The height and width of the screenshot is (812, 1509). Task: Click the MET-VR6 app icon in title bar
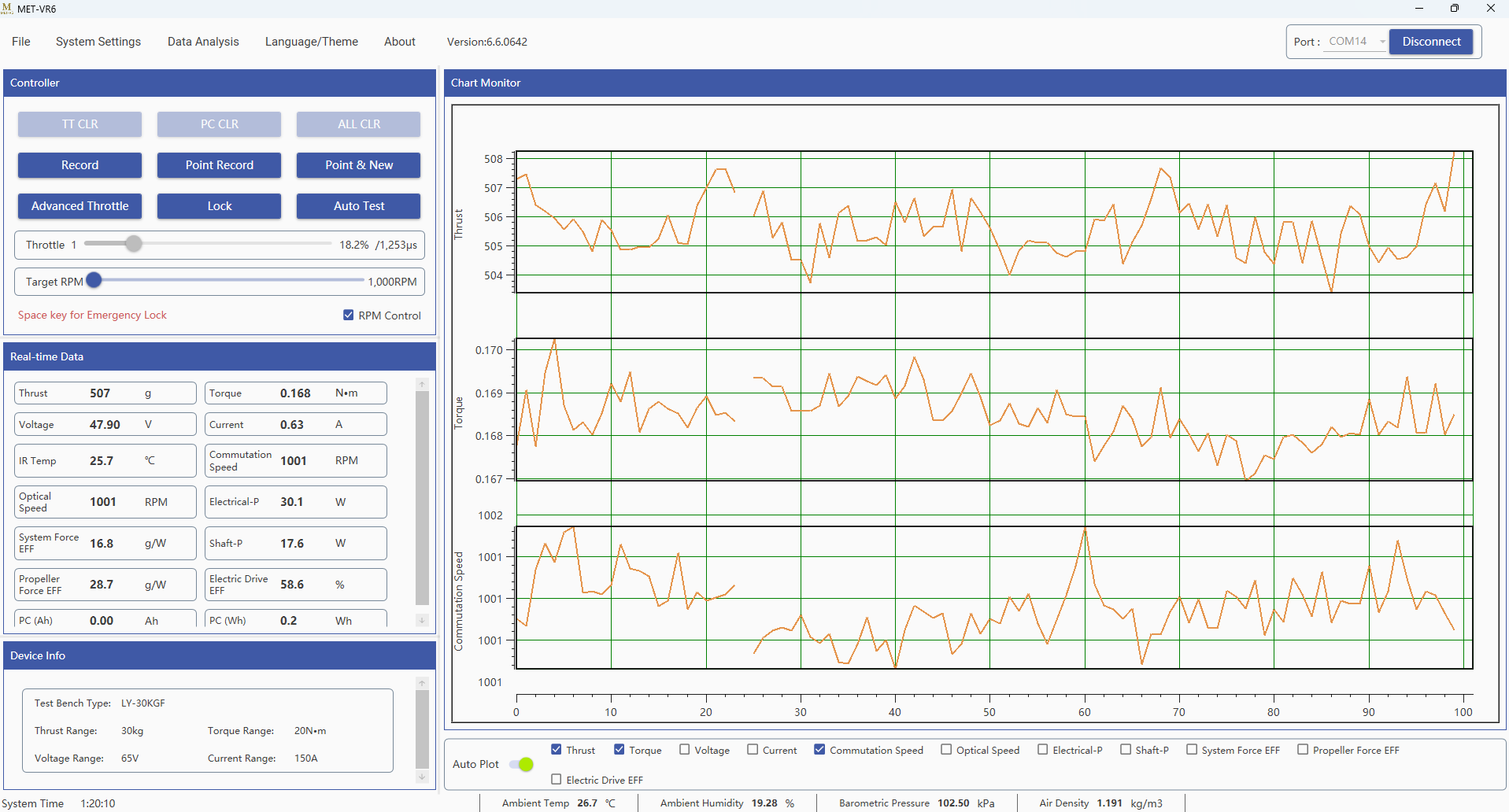click(x=7, y=9)
